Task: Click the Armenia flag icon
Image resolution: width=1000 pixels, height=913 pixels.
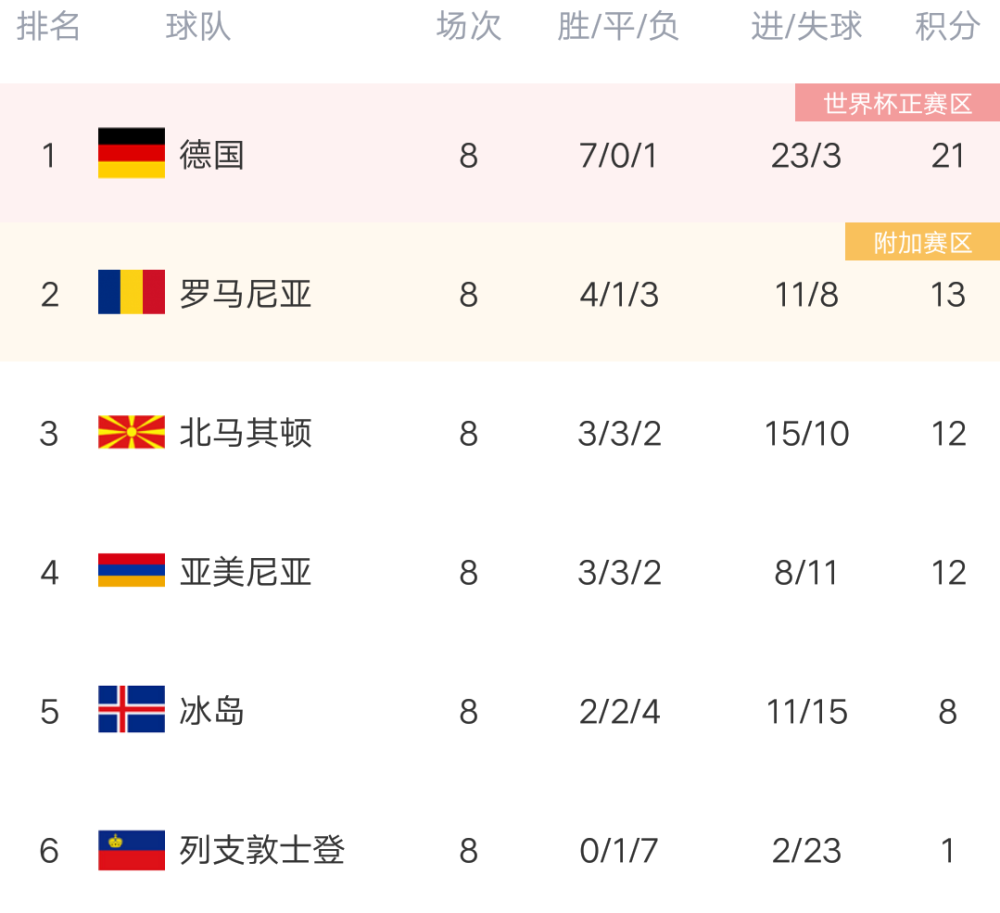Action: tap(131, 570)
